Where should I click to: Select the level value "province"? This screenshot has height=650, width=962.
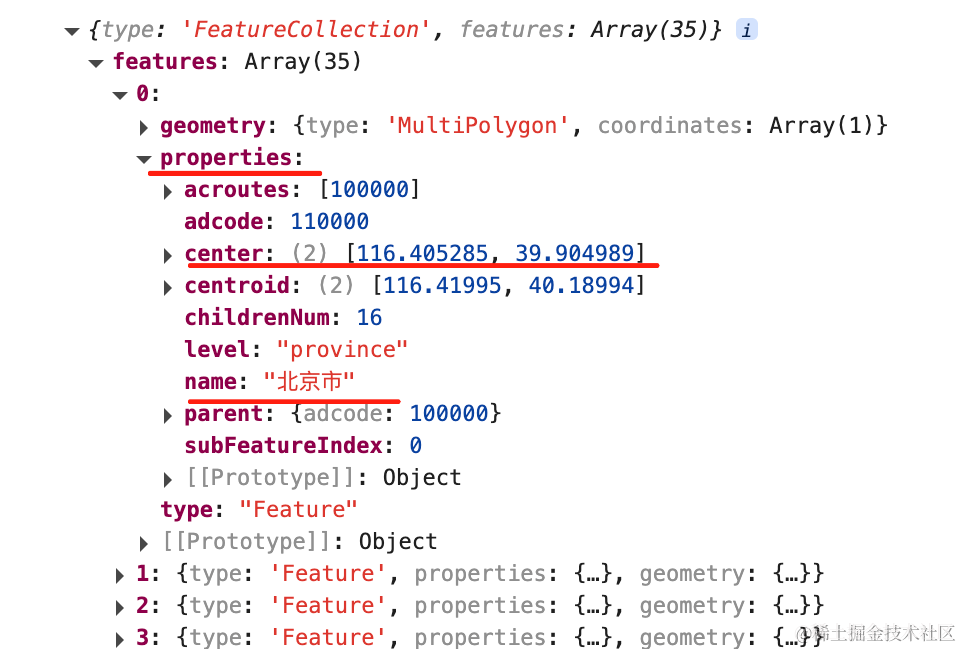pyautogui.click(x=342, y=349)
